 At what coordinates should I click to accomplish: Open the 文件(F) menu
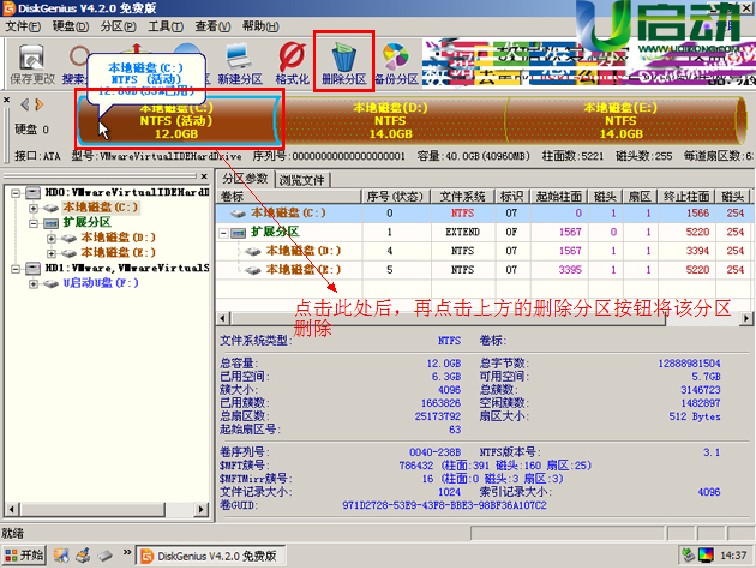tap(23, 27)
